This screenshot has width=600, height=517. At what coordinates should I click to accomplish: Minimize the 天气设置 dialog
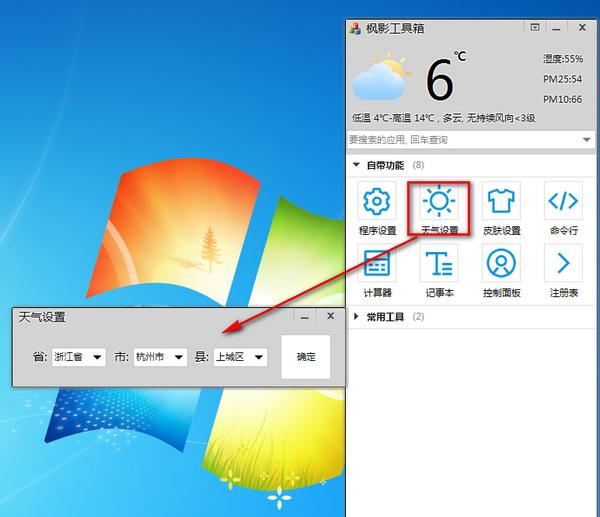[305, 316]
